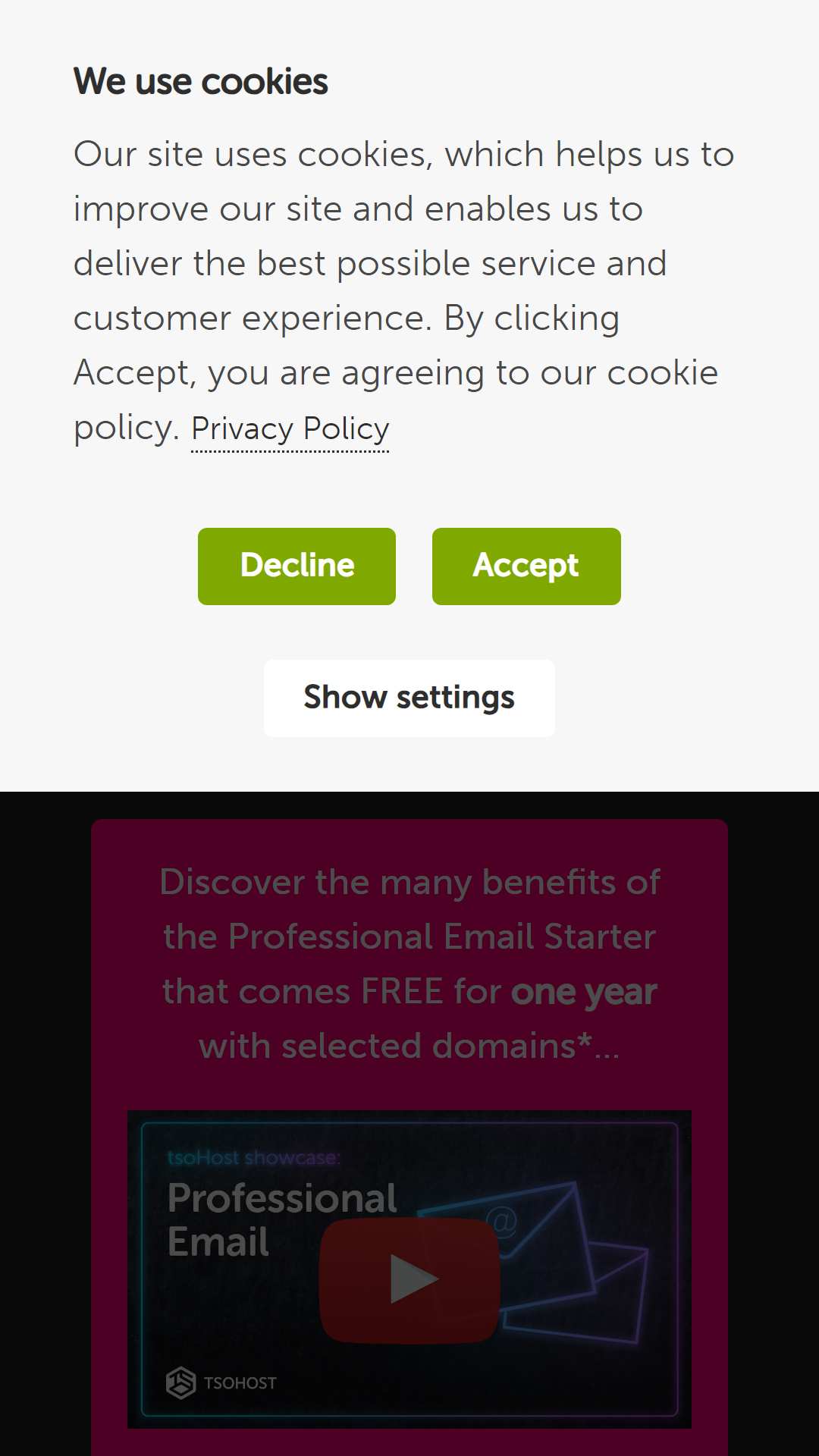Click 'Professional Email Starter' in the promo text
819x1456 pixels.
click(x=442, y=937)
